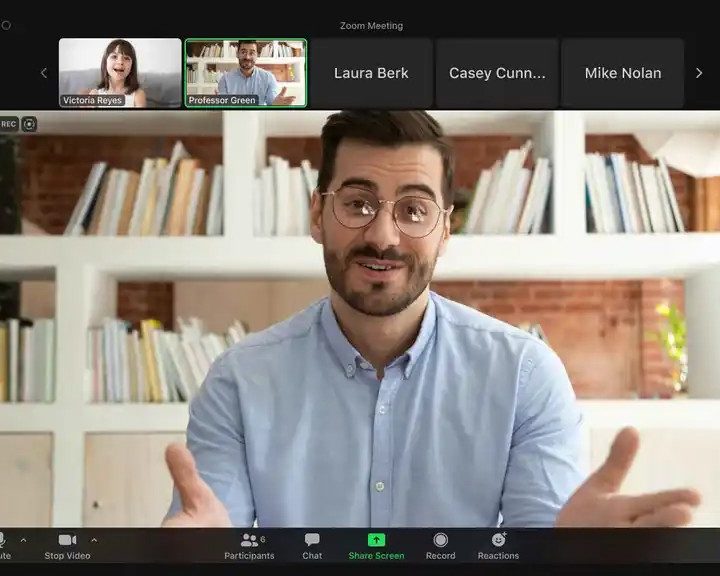Expand audio options arrow beside Mute
This screenshot has height=576, width=720.
[23, 540]
